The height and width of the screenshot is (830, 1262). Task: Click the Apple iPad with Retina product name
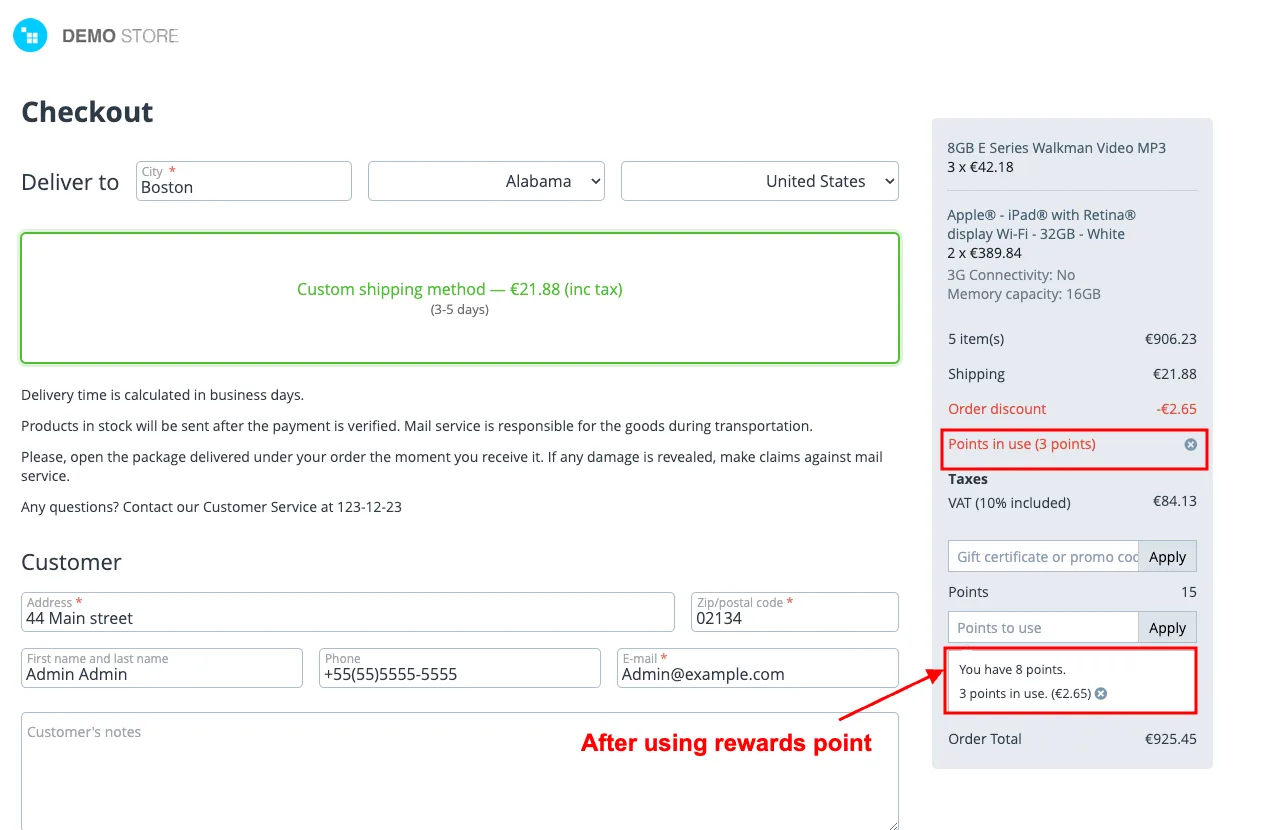(x=1041, y=224)
